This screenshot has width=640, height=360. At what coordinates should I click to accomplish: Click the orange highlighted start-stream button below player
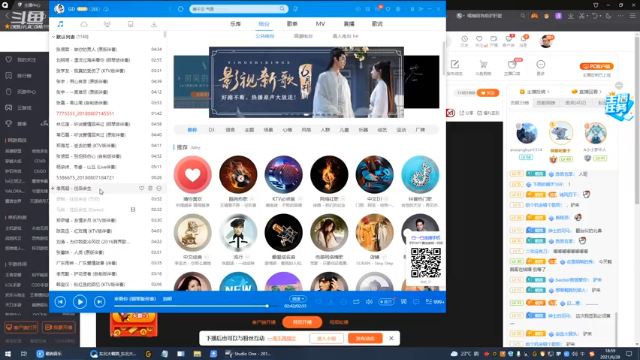(x=302, y=322)
